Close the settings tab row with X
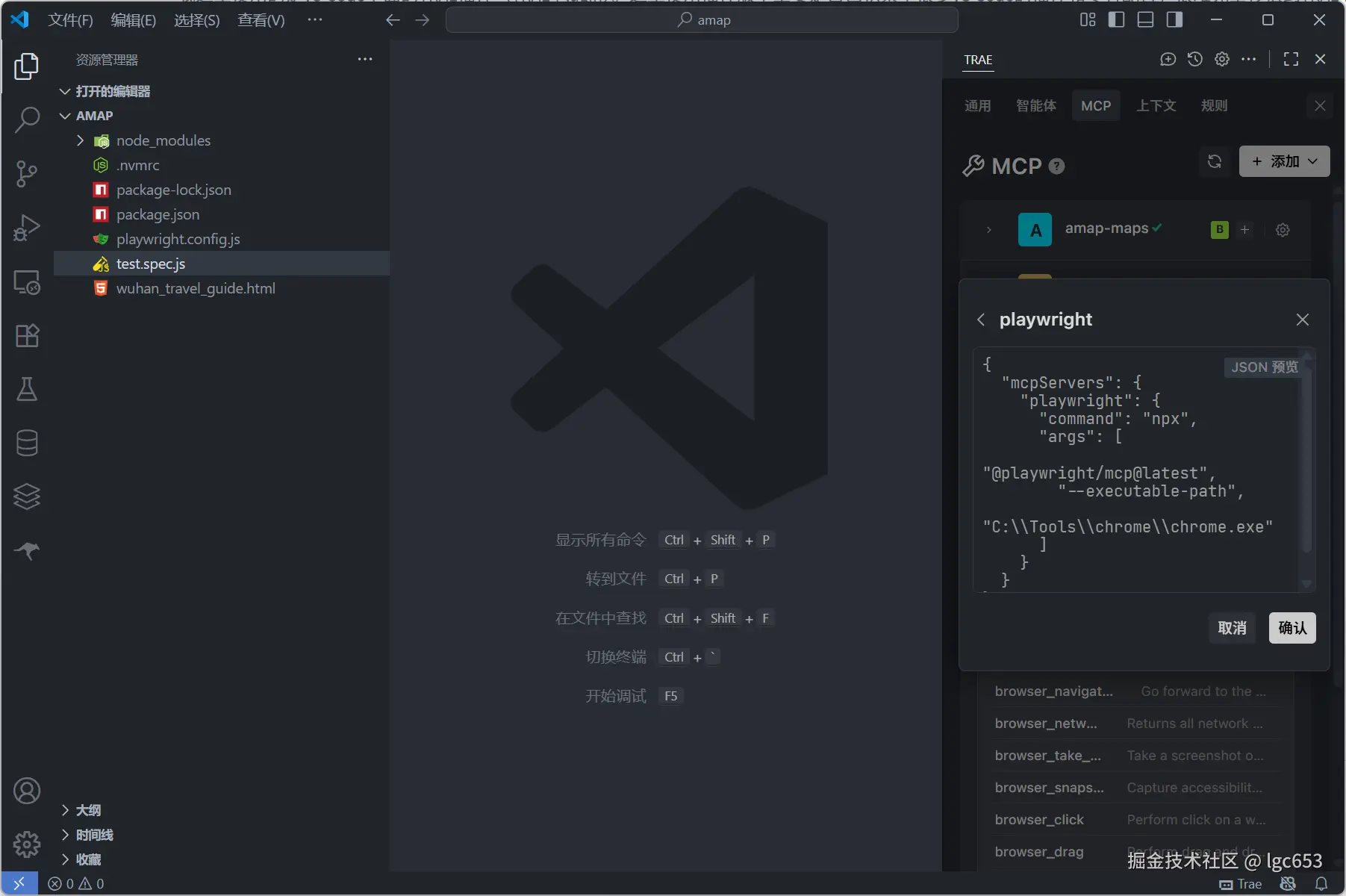 pyautogui.click(x=1320, y=106)
